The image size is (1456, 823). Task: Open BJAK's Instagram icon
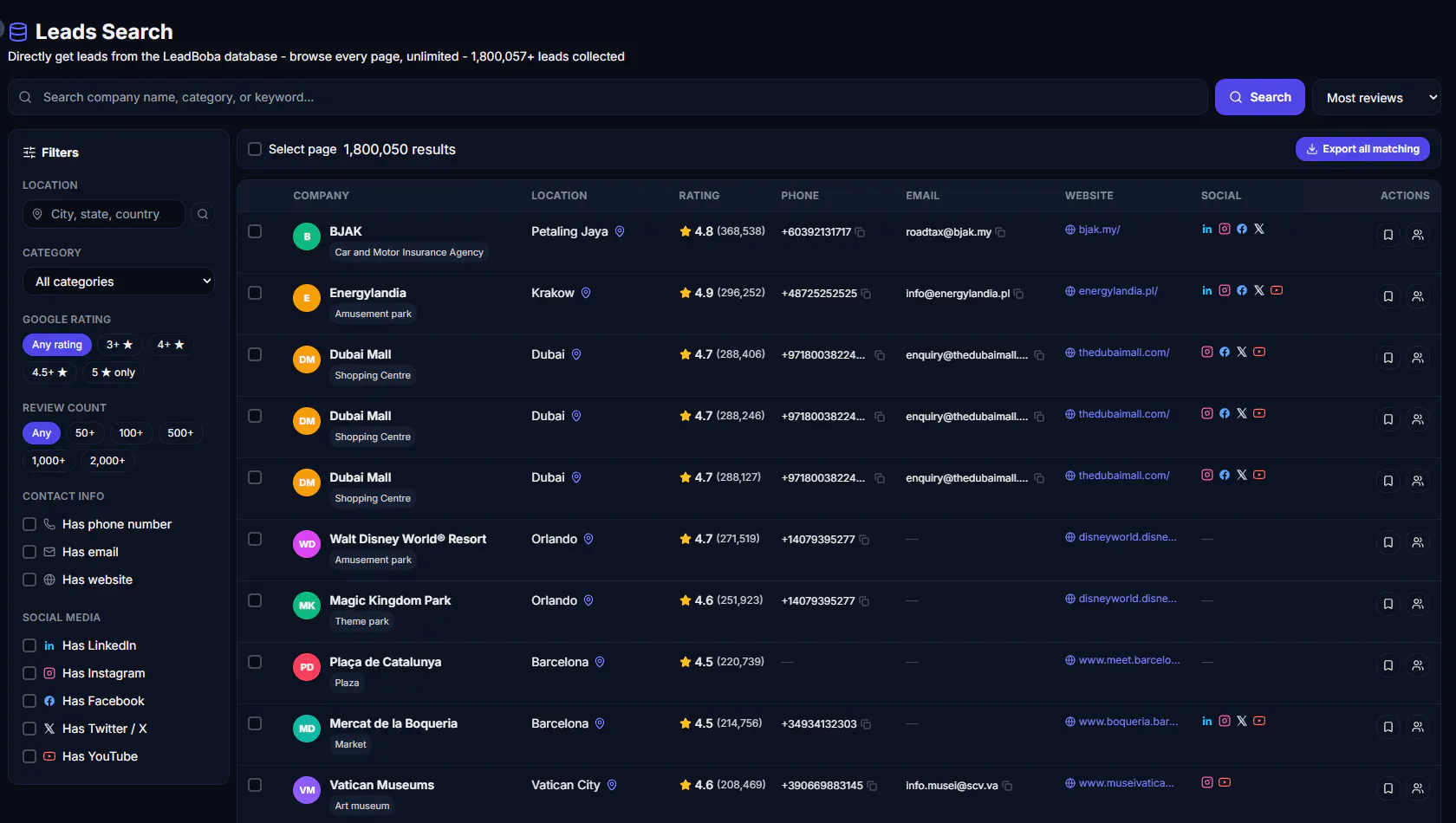pos(1225,230)
